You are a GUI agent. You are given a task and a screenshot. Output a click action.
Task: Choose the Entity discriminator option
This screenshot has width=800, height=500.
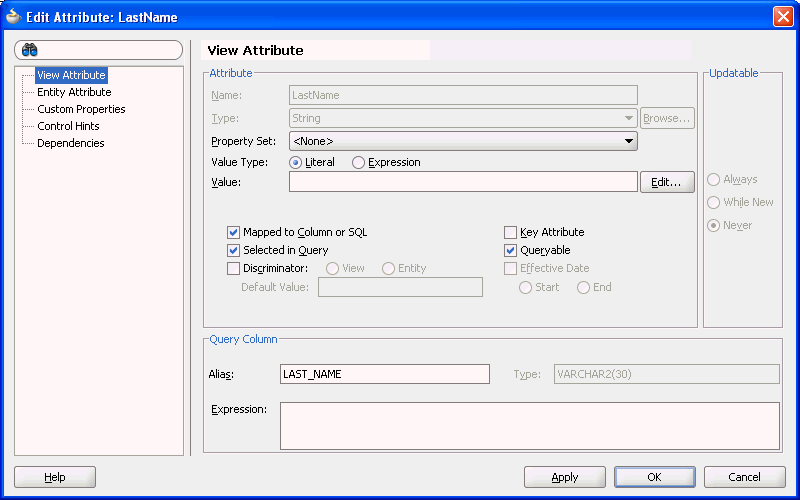[388, 268]
